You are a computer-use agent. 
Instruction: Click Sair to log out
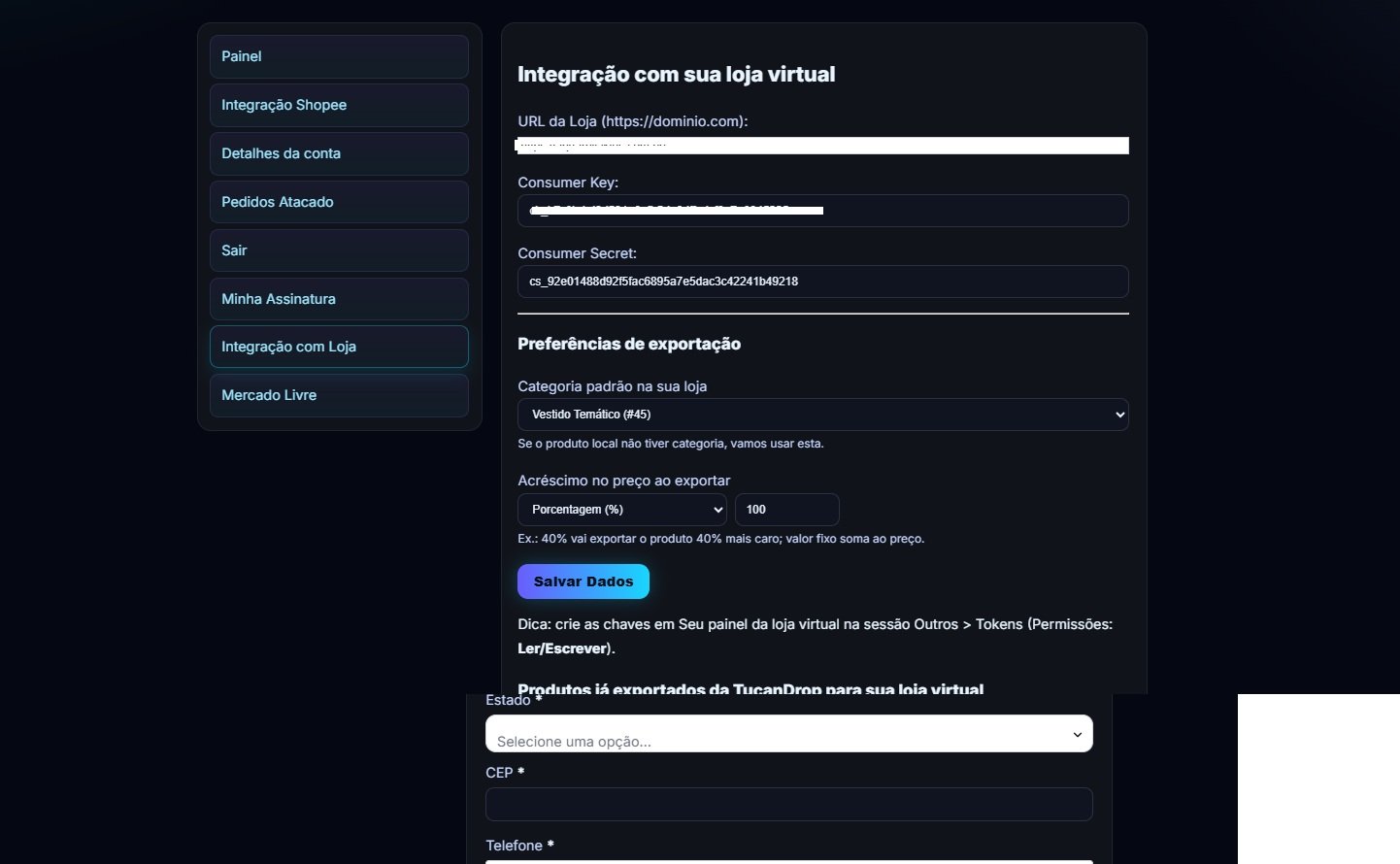pos(338,250)
